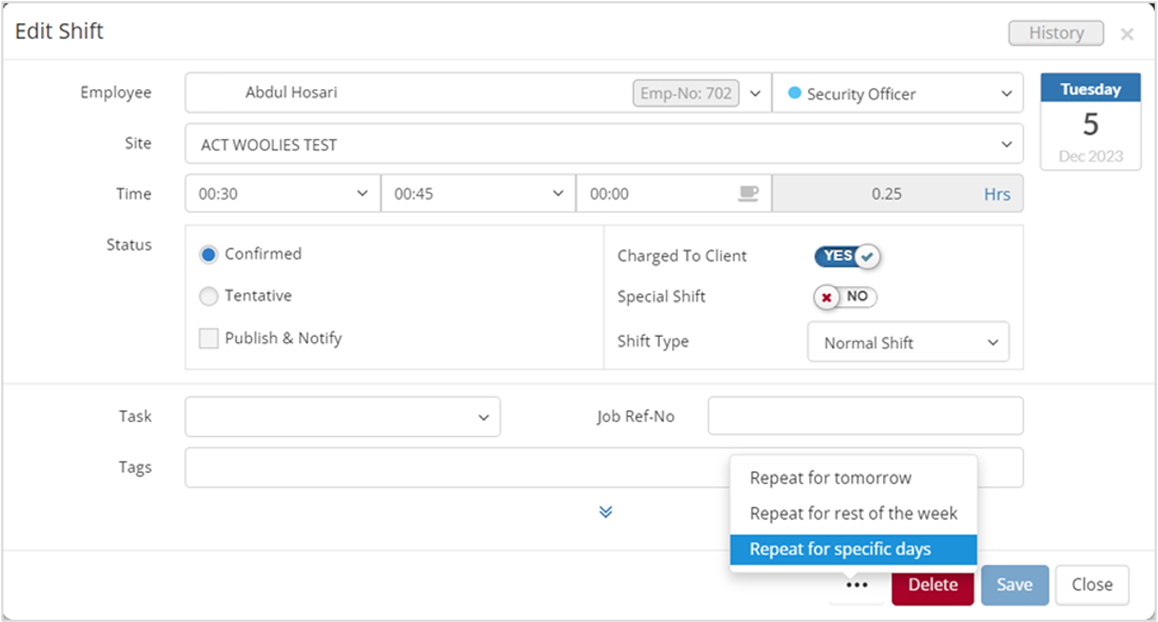This screenshot has width=1158, height=622.
Task: Choose Repeat for tomorrow
Action: click(x=831, y=478)
